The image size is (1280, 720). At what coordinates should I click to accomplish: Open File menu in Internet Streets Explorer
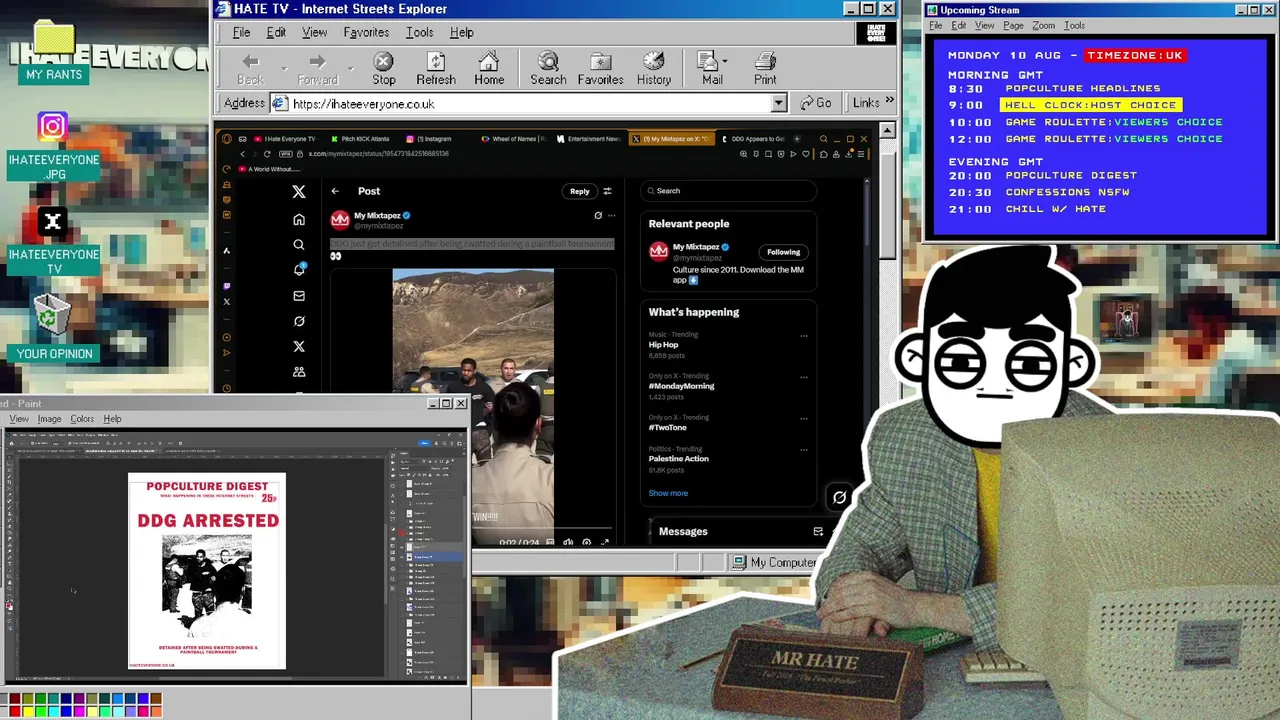(x=241, y=32)
